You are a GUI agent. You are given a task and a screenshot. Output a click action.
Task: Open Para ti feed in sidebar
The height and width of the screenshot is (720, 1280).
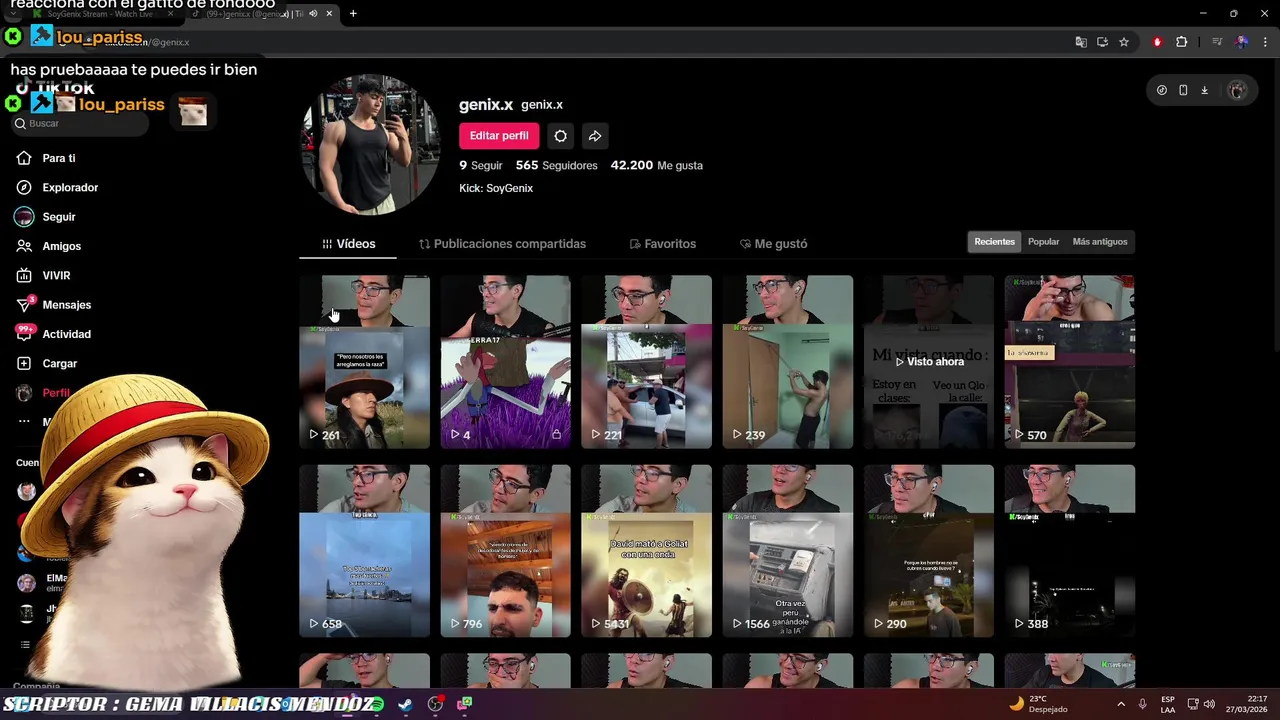pyautogui.click(x=58, y=158)
